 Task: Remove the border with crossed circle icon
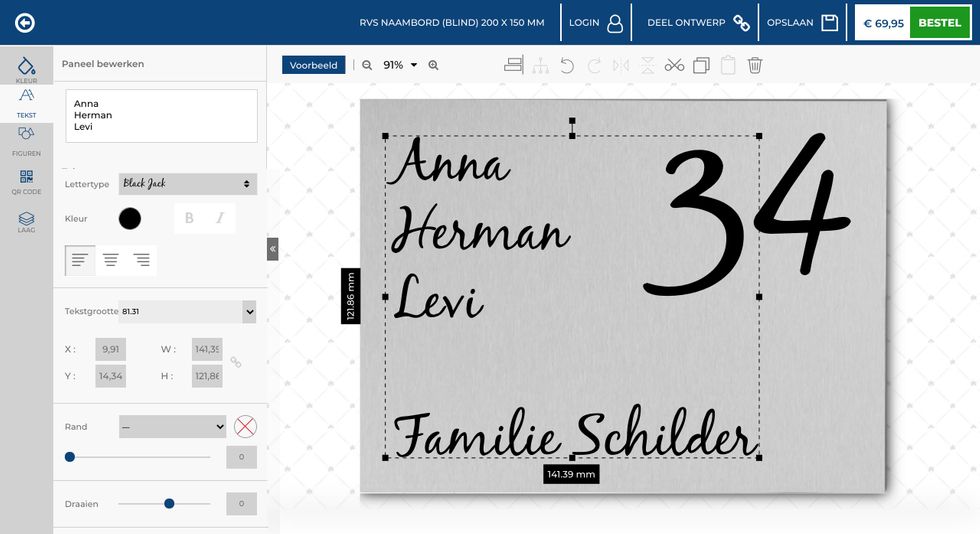click(x=245, y=427)
